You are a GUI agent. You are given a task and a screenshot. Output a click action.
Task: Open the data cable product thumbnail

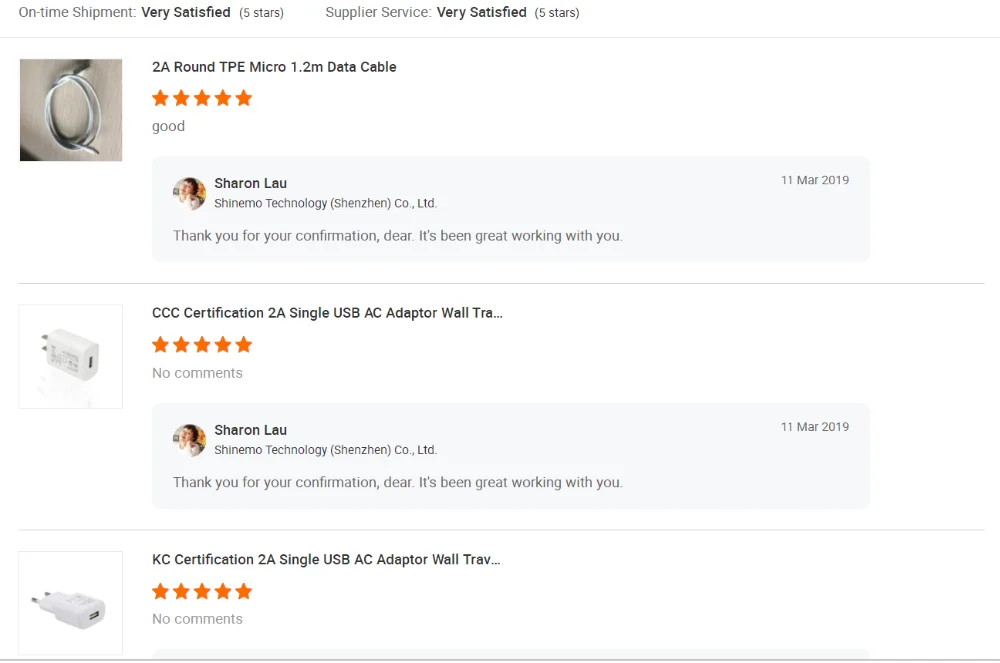(71, 110)
